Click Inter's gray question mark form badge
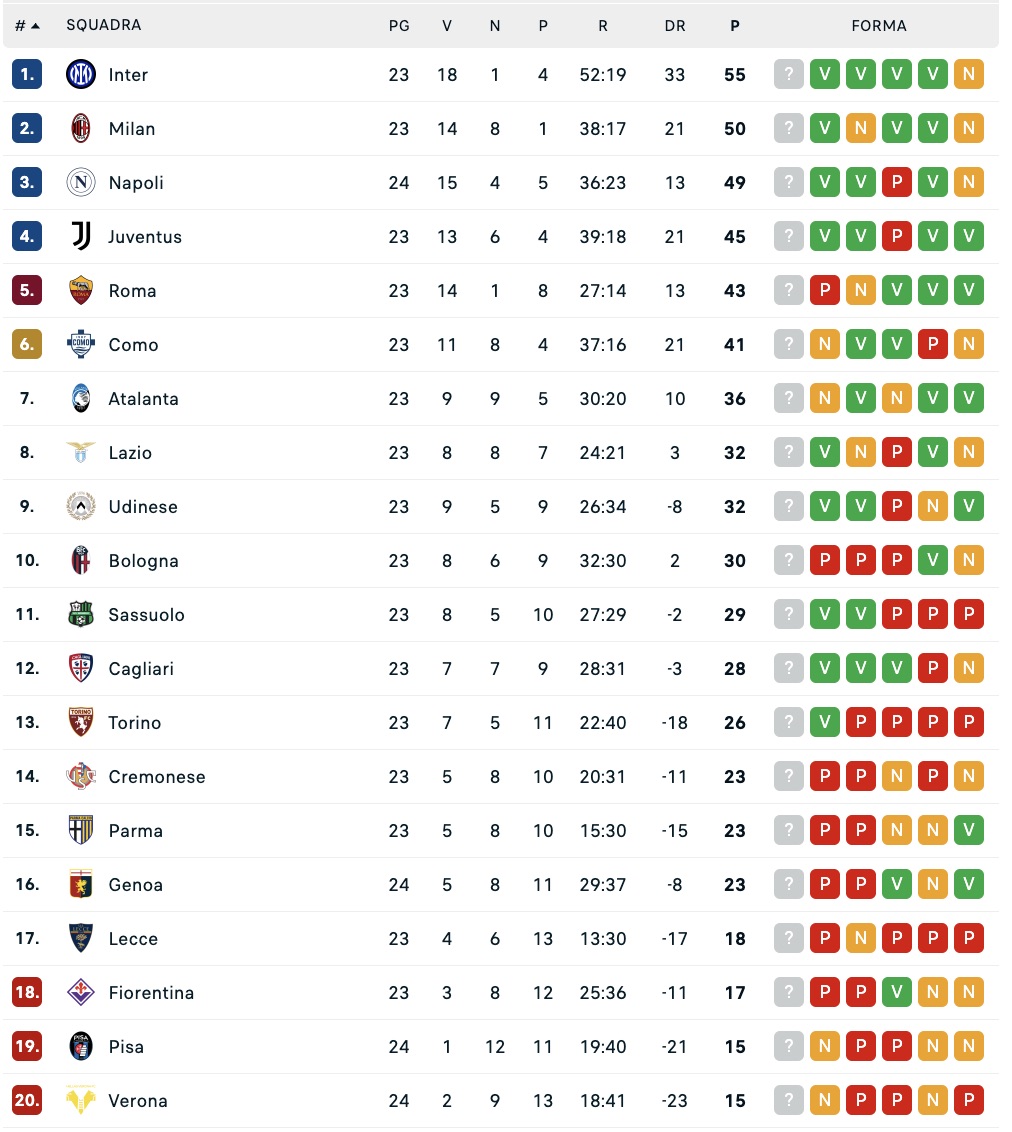This screenshot has width=1012, height=1132. 789,75
